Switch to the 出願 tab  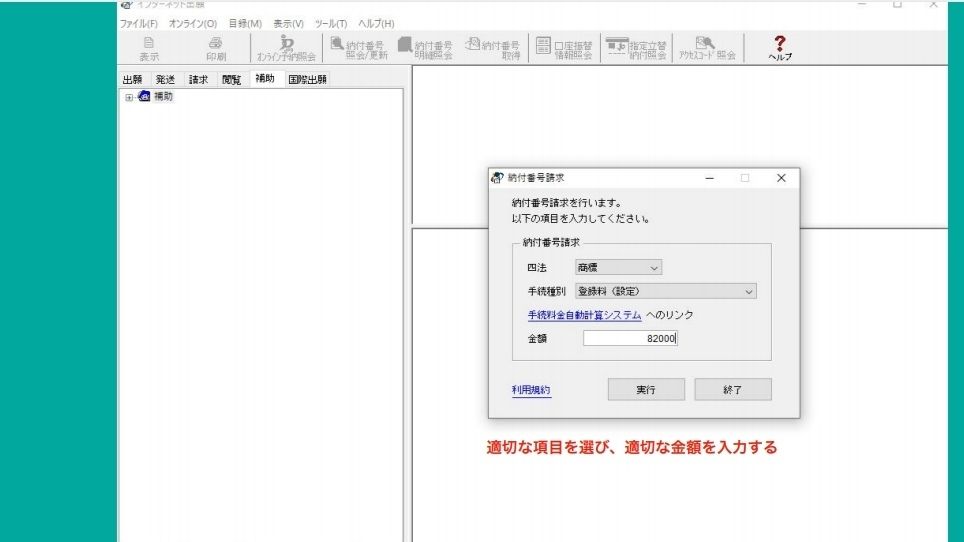[x=132, y=79]
